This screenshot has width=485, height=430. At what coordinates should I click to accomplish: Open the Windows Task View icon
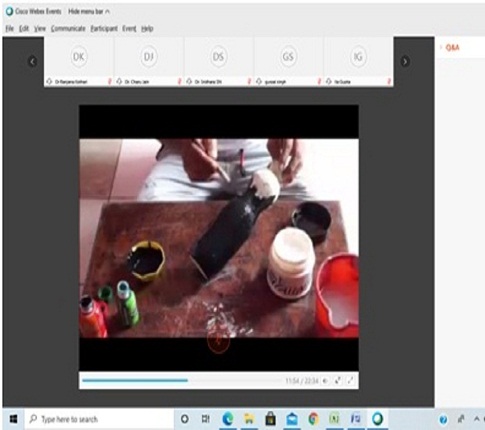pyautogui.click(x=206, y=419)
